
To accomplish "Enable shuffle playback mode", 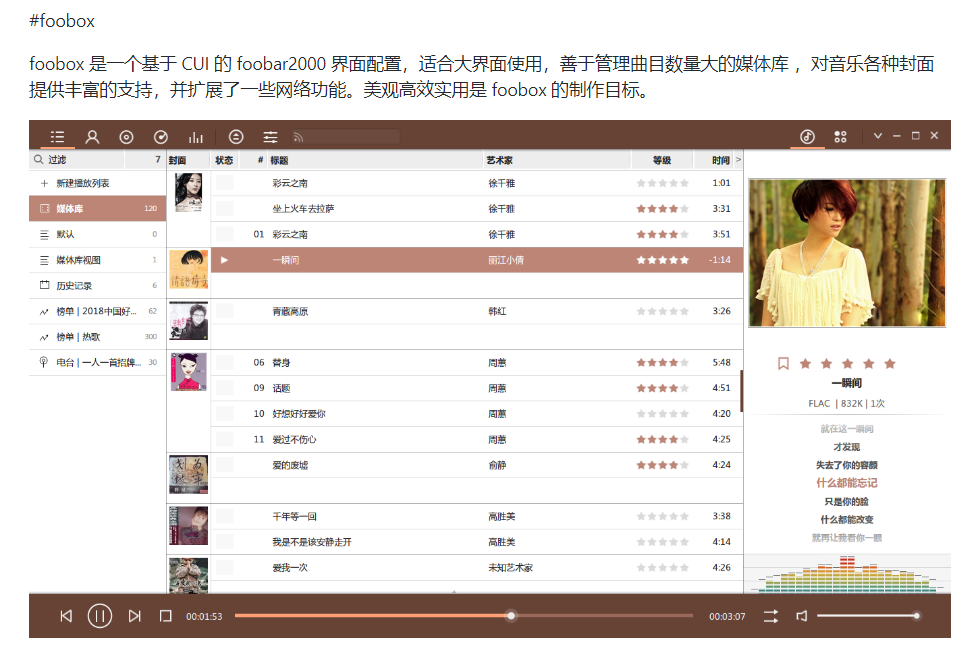I will (x=770, y=616).
